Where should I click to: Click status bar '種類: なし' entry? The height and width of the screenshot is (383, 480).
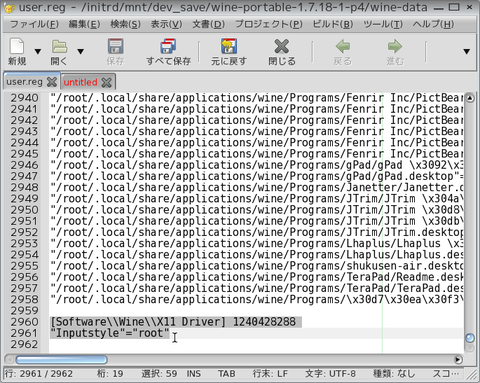(394, 374)
